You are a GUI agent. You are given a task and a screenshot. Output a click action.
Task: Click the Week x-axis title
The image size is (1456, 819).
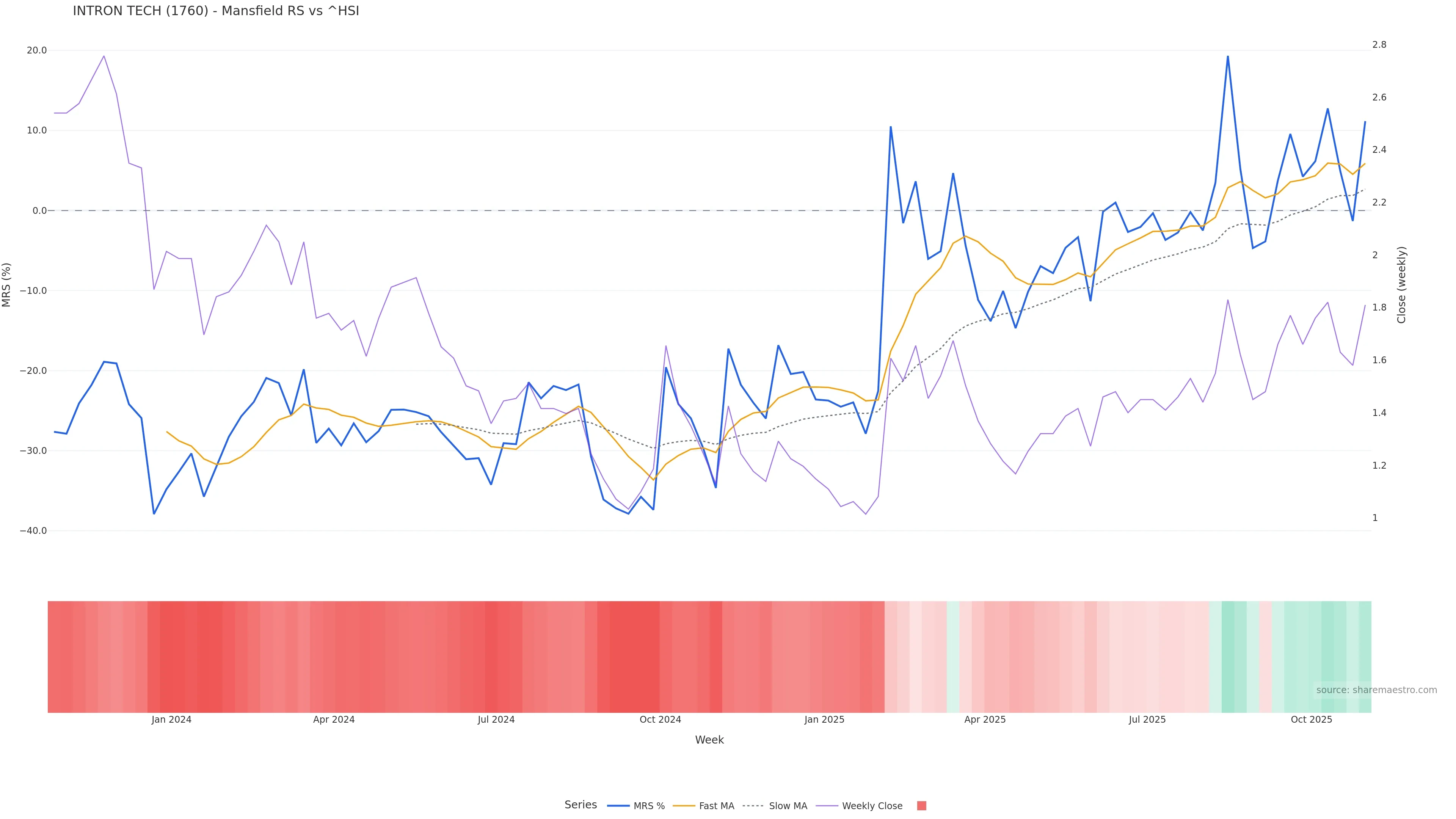pos(709,740)
